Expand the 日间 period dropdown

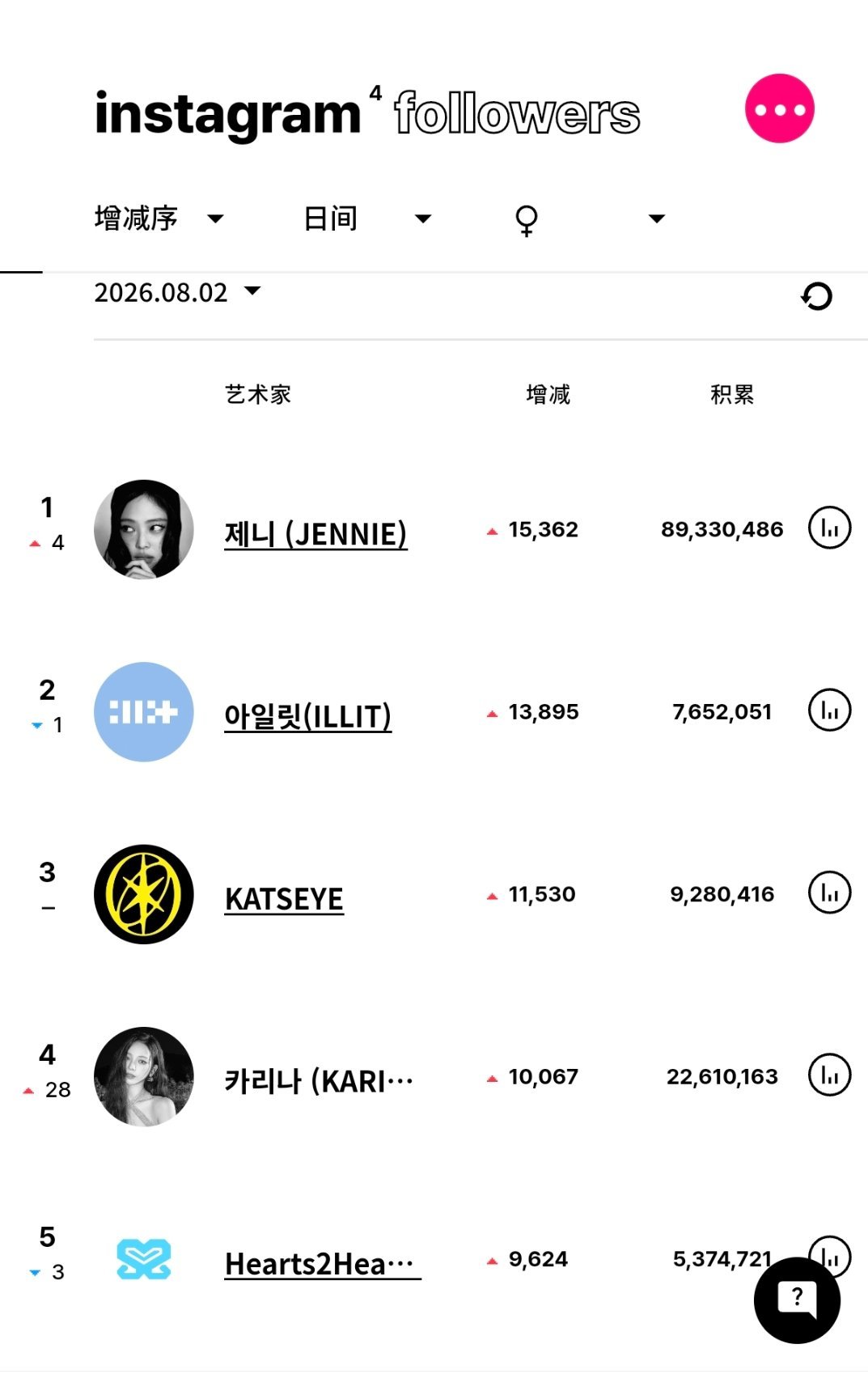(367, 218)
